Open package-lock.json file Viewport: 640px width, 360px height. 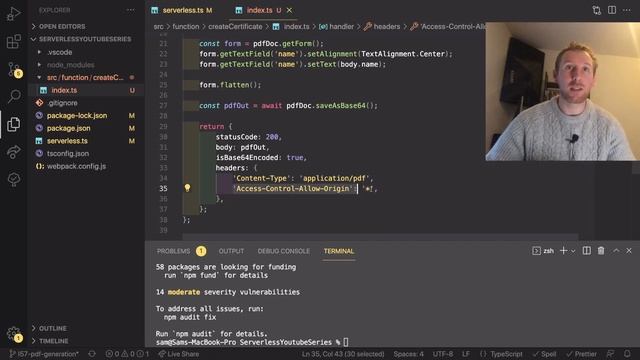(77, 116)
